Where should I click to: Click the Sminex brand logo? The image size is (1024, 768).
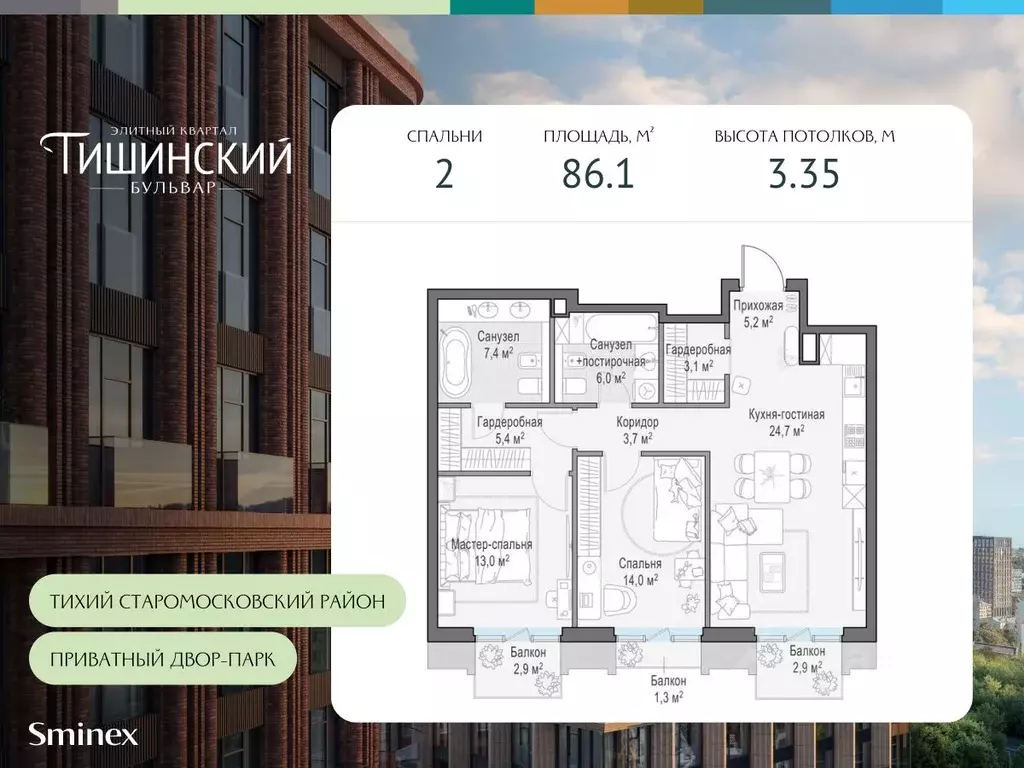[x=83, y=735]
